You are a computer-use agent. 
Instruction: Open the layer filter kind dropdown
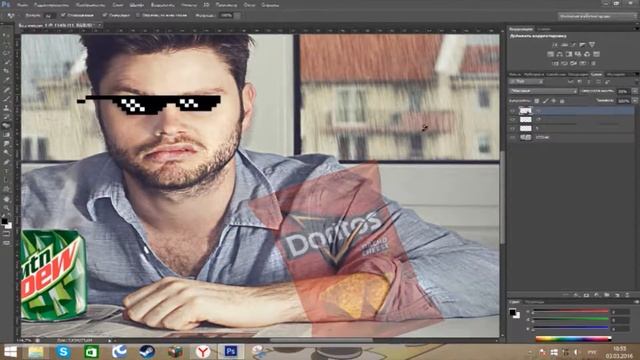pos(527,82)
